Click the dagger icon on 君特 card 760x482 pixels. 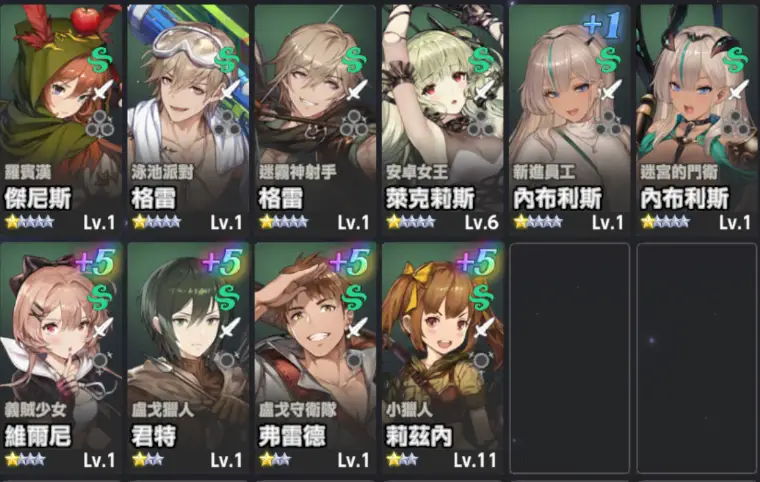click(x=229, y=328)
